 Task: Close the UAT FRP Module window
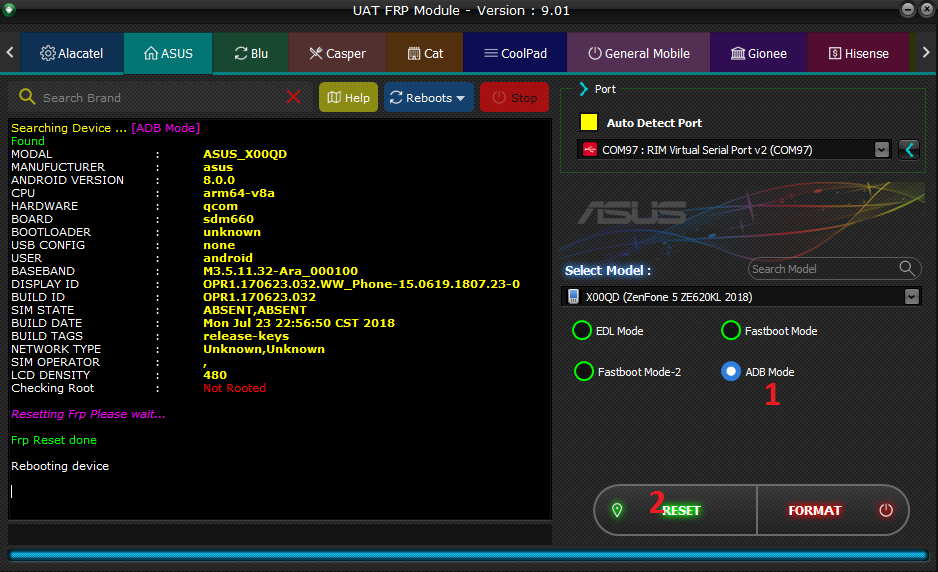928,10
